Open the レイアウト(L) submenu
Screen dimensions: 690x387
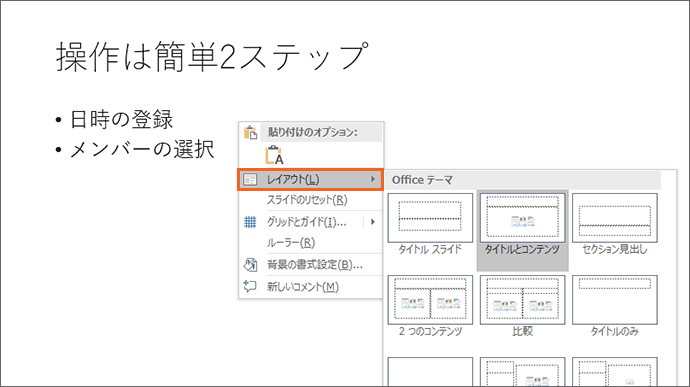pyautogui.click(x=310, y=179)
